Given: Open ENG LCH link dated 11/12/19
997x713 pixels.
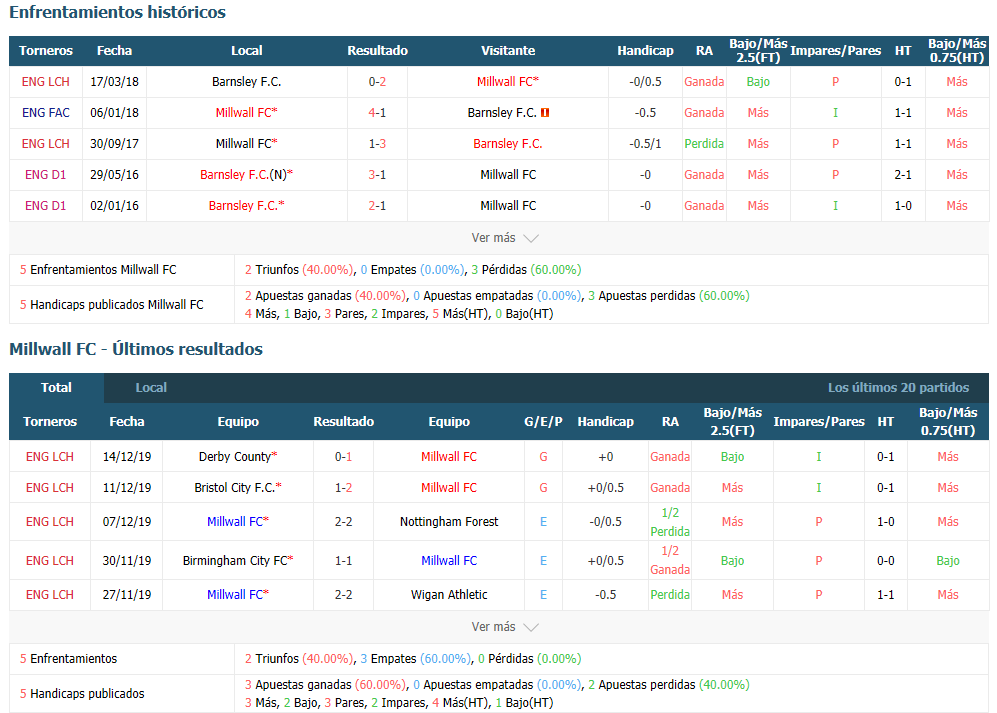Looking at the screenshot, I should [50, 488].
